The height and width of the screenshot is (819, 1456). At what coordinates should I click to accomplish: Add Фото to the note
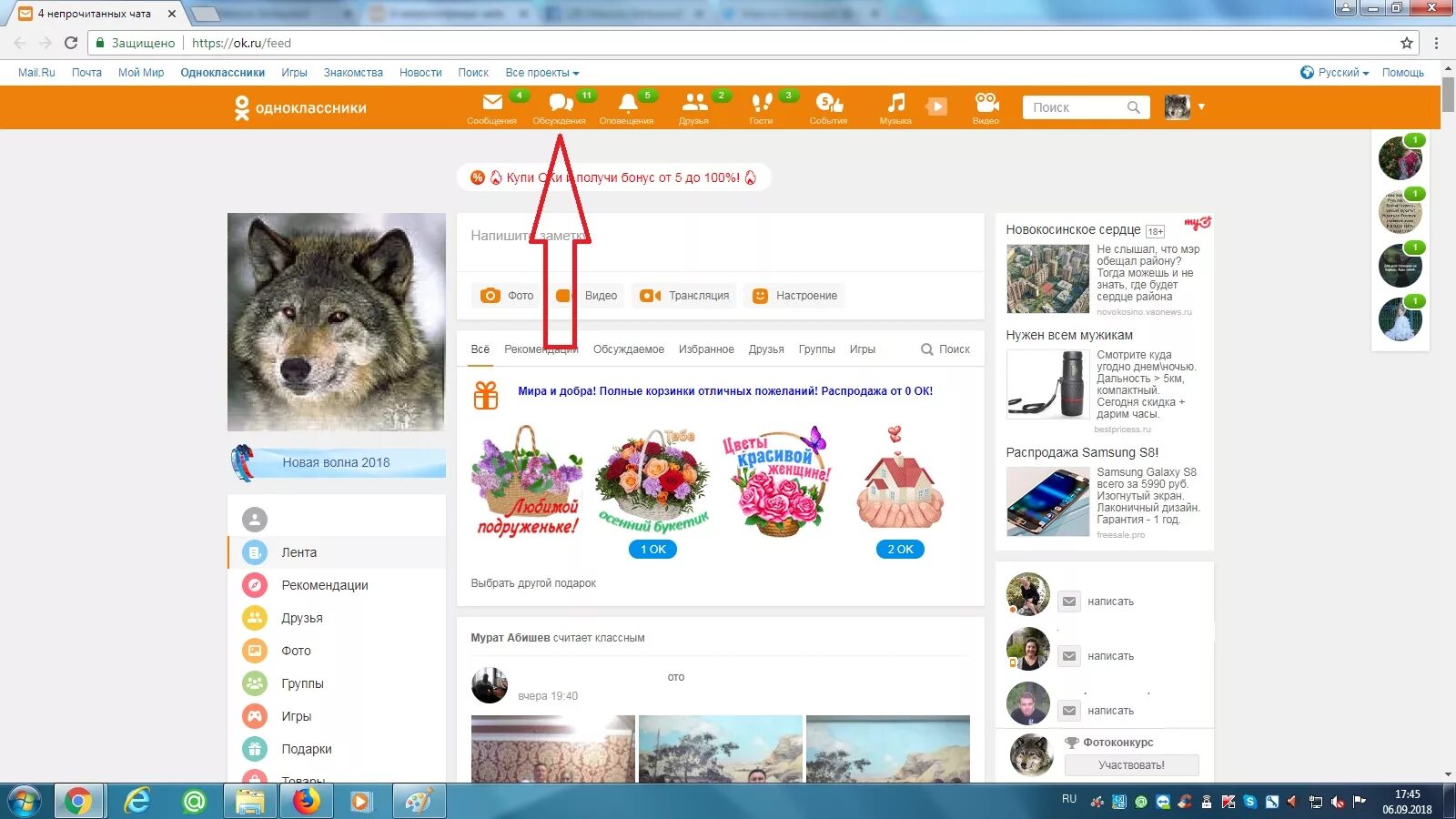[x=506, y=296]
